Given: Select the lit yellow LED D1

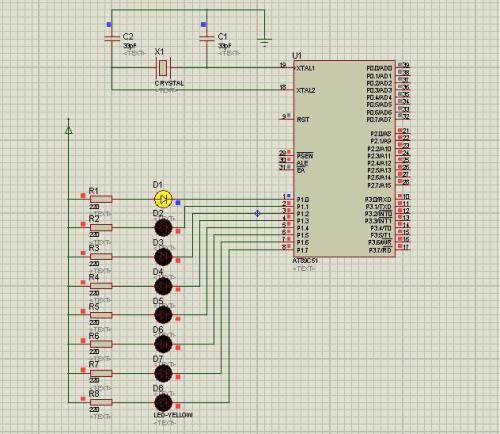Looking at the screenshot, I should pyautogui.click(x=163, y=199).
